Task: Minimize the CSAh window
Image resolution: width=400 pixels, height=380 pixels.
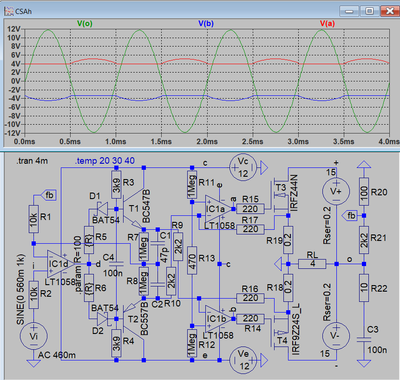Action: click(x=349, y=11)
